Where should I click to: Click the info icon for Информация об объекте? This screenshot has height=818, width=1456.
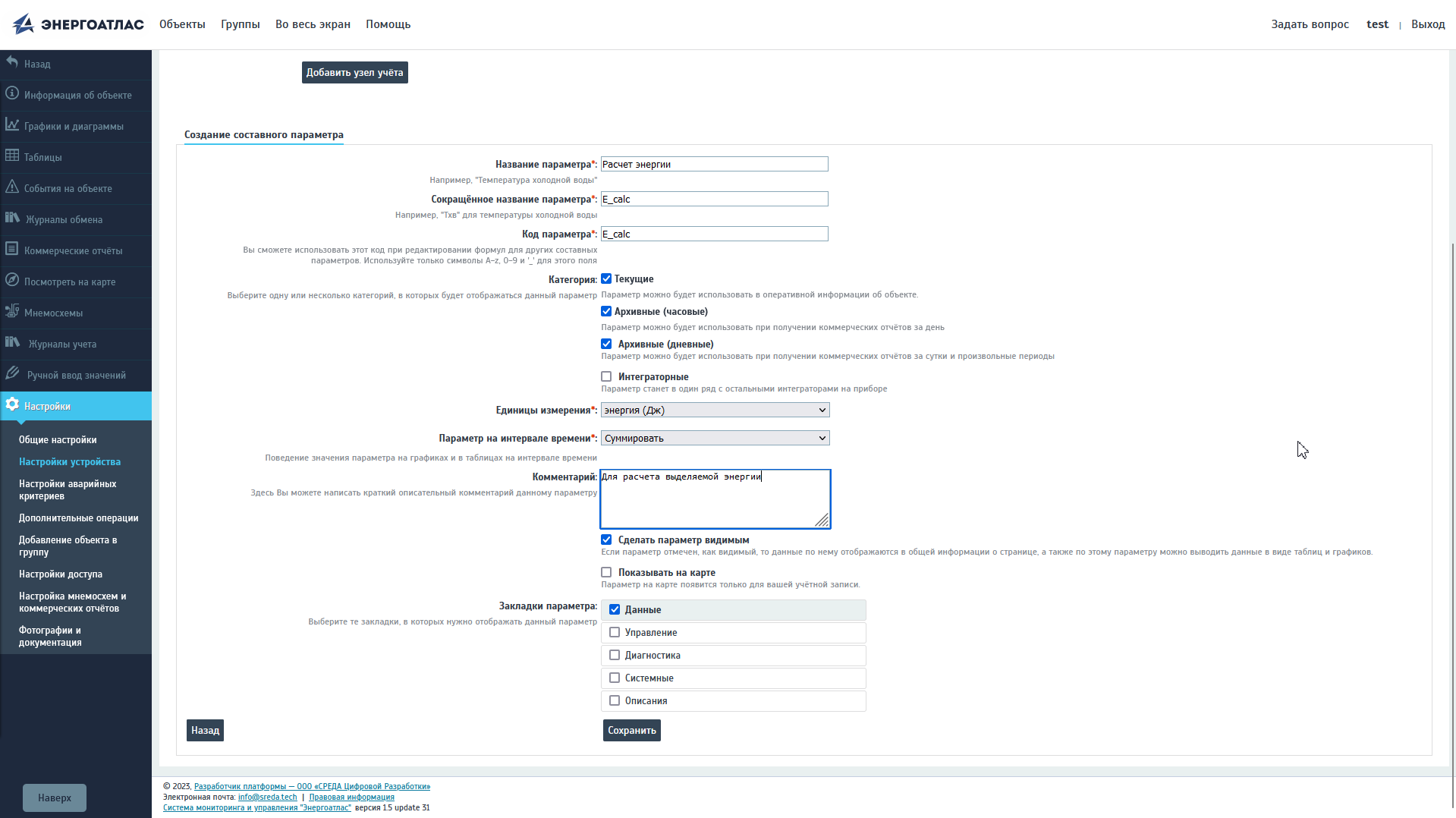[x=12, y=94]
